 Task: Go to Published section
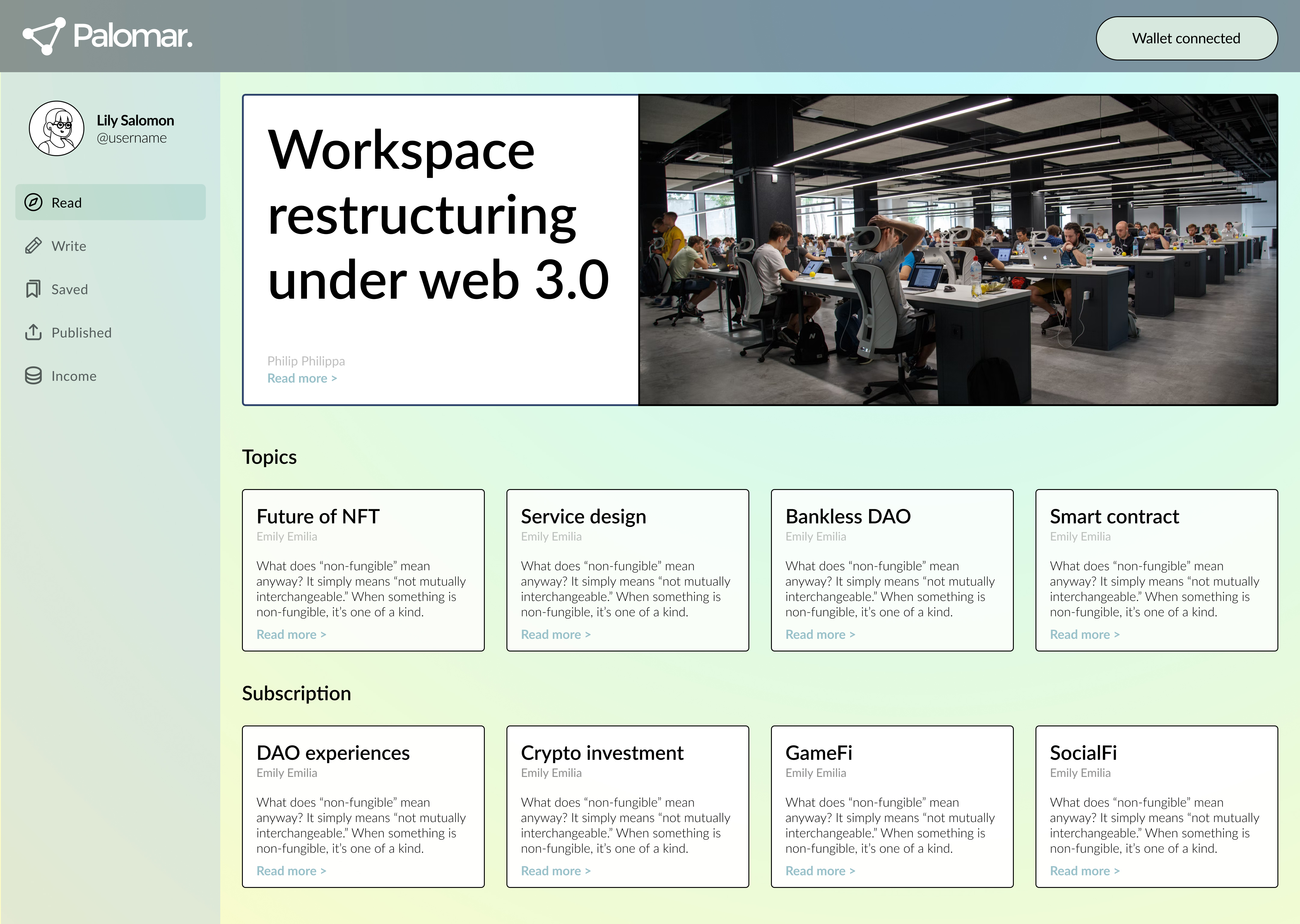110,332
